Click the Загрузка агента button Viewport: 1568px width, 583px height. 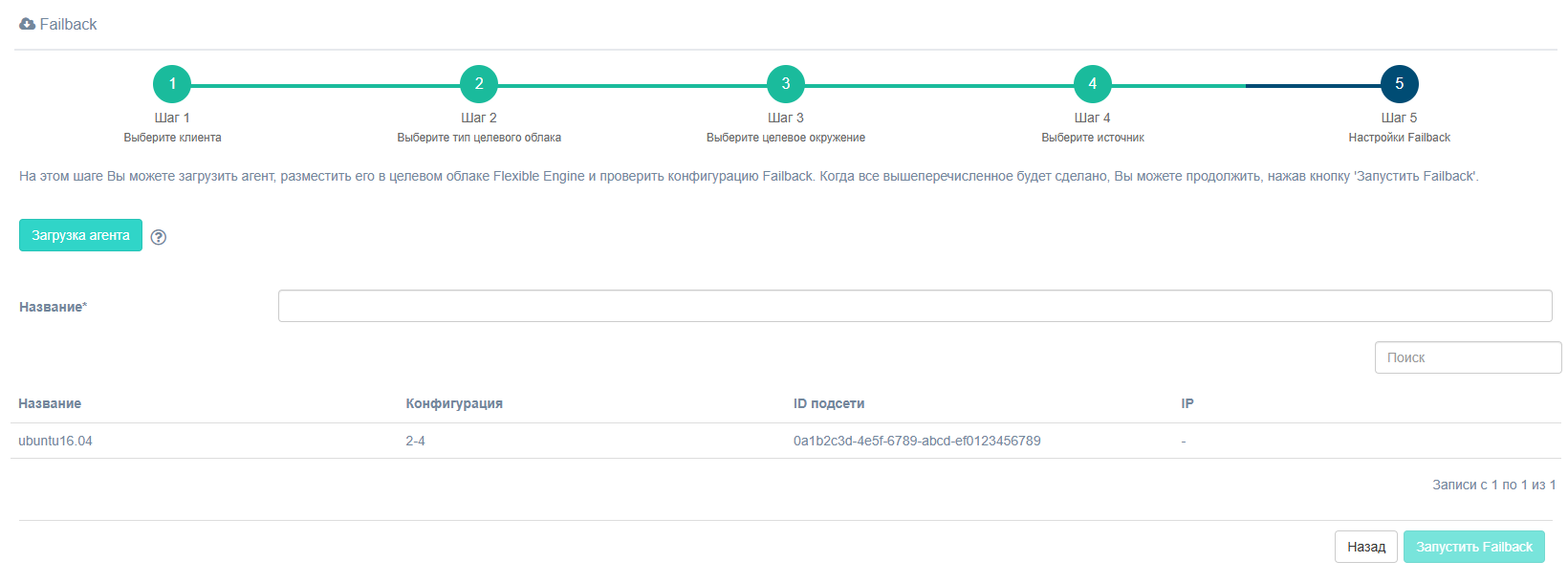click(80, 235)
